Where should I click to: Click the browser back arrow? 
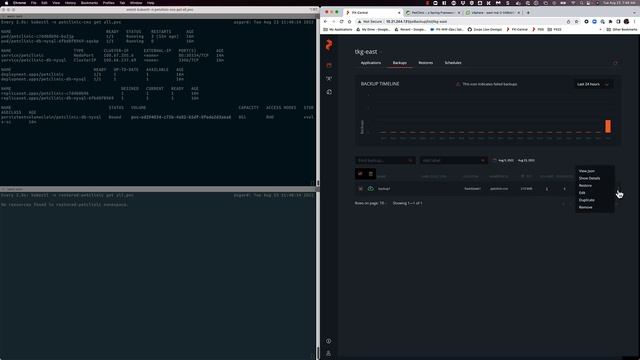[x=326, y=22]
